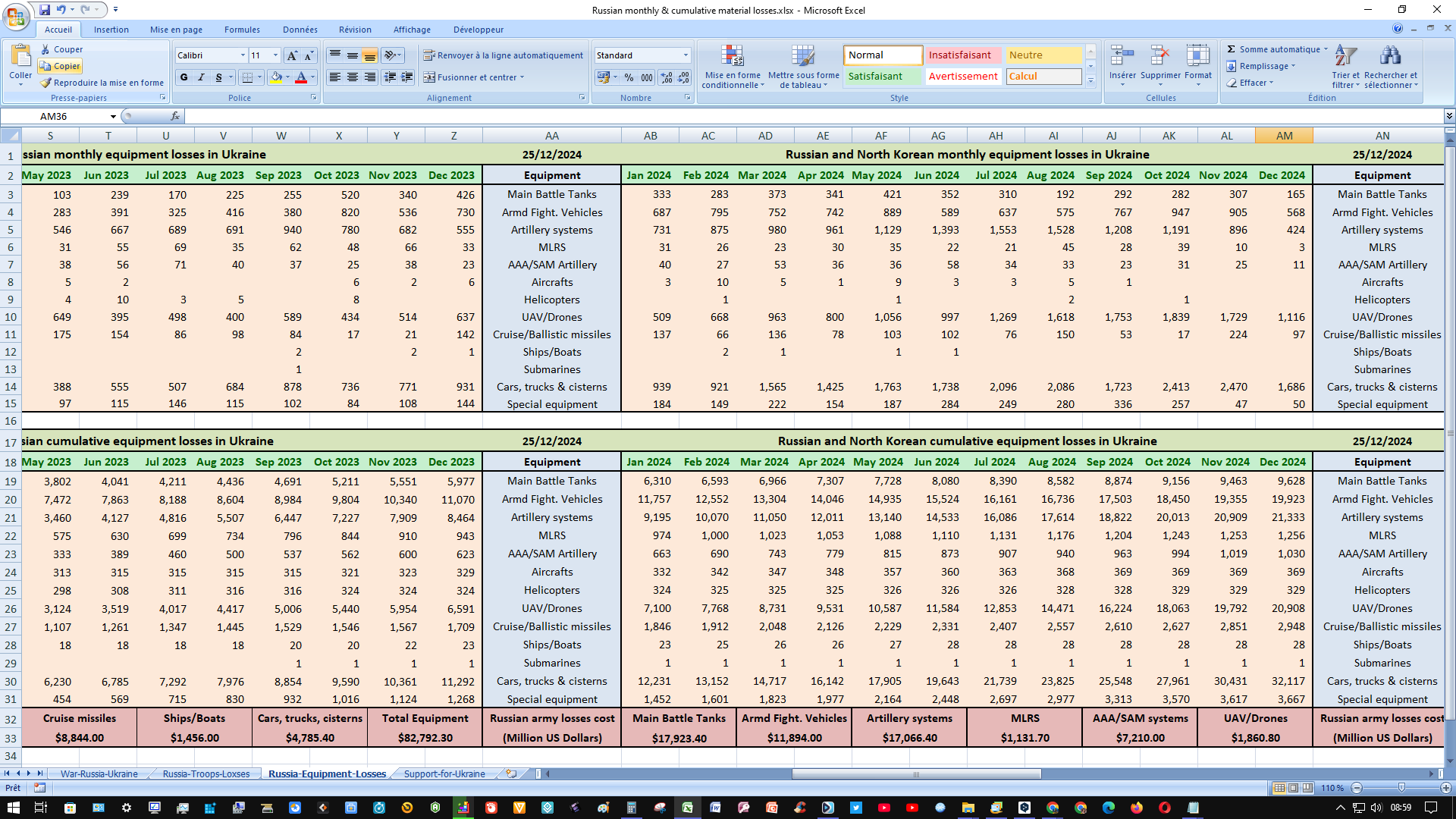Switch to Support-for-Ukraine sheet tab
1456x819 pixels.
click(x=444, y=774)
